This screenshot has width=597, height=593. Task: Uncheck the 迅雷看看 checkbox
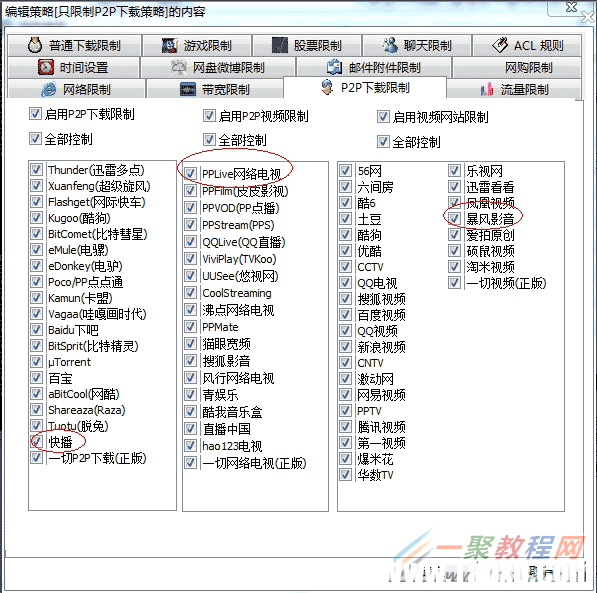[454, 187]
